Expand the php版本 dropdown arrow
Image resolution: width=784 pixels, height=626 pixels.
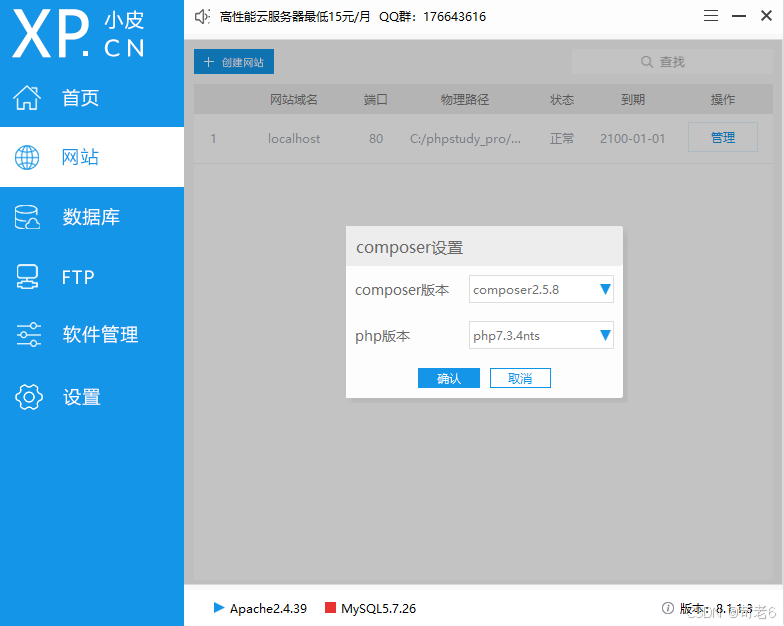coord(605,335)
